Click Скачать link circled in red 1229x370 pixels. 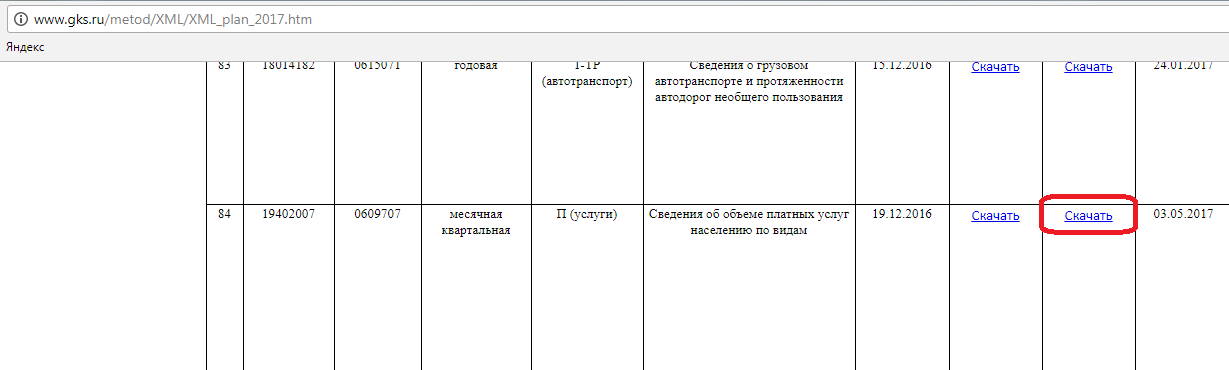pos(1088,215)
